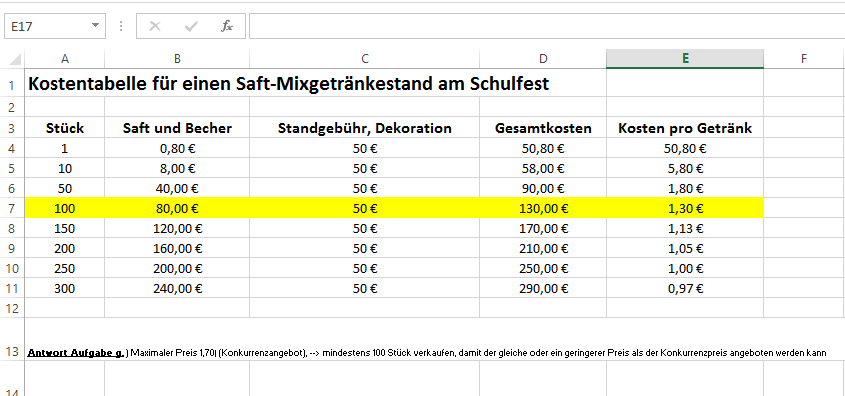
Task: Click the Cancel (X) formula bar icon
Action: (155, 26)
